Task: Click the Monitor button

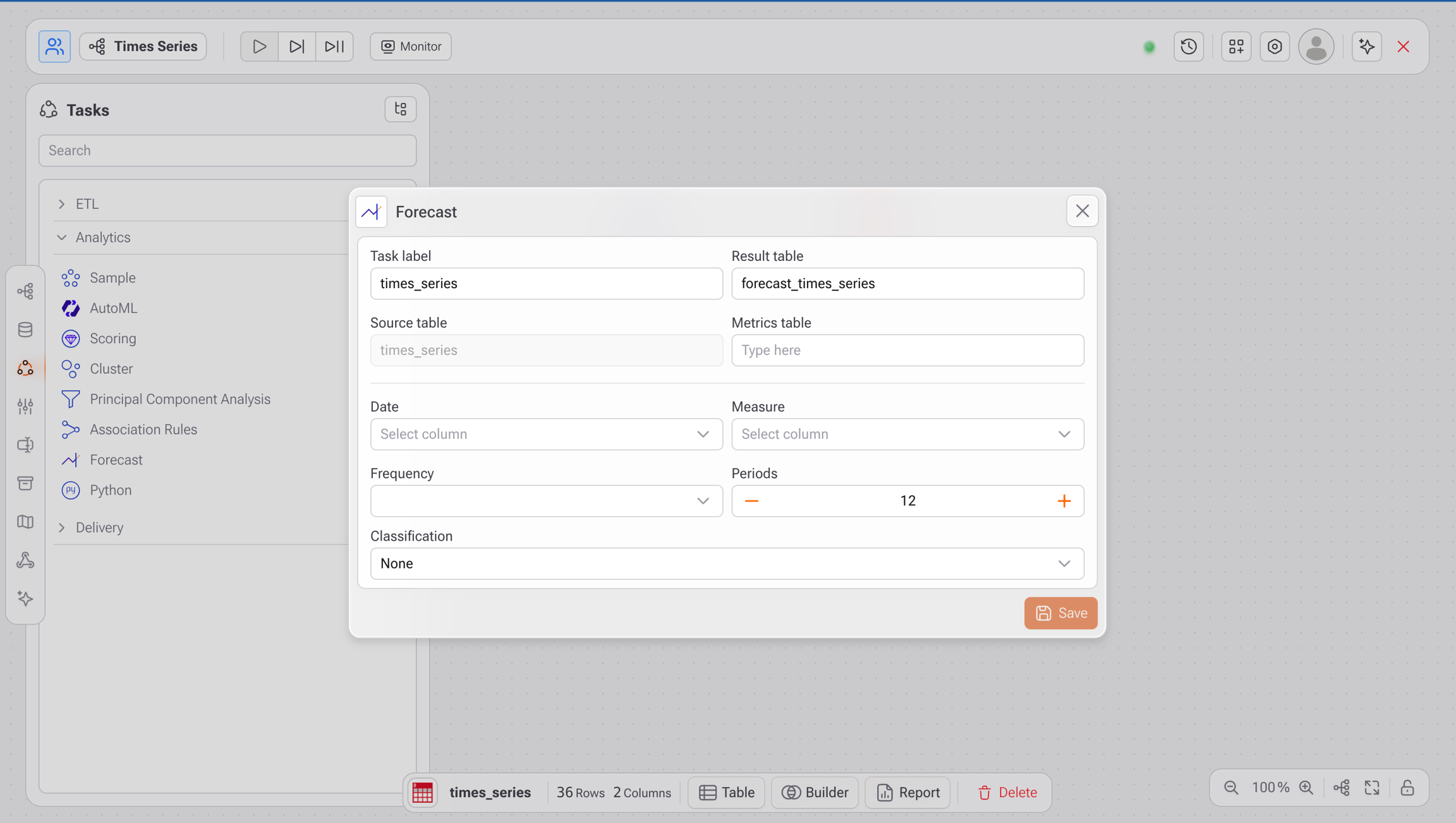Action: pos(410,46)
